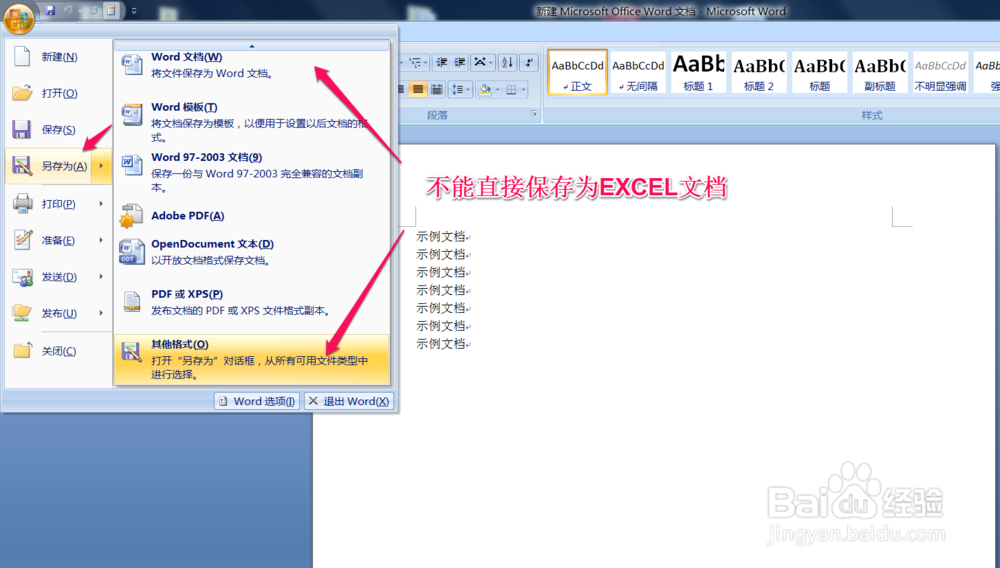Screen dimensions: 1000x568
Task: Click the ODT OpenDocument icon
Action: coord(131,251)
